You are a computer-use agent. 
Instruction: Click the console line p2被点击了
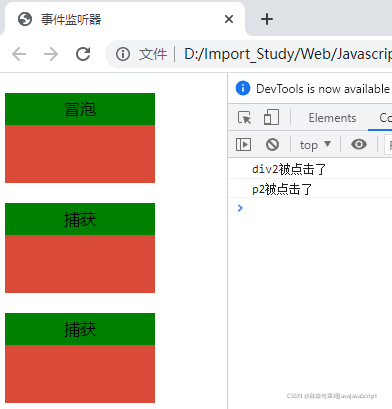tap(310, 189)
